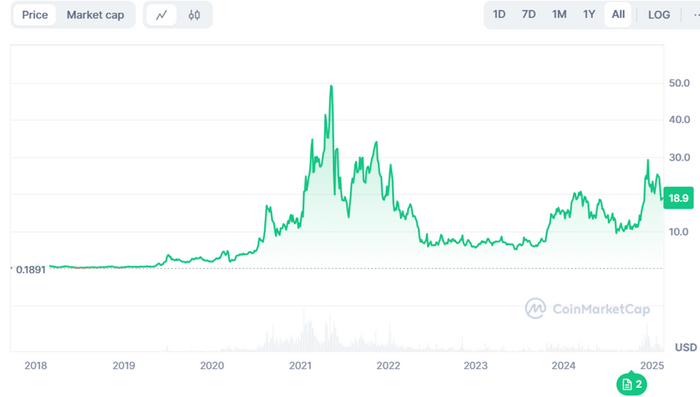Open the more options ellipsis
This screenshot has height=397, width=700.
tap(696, 15)
